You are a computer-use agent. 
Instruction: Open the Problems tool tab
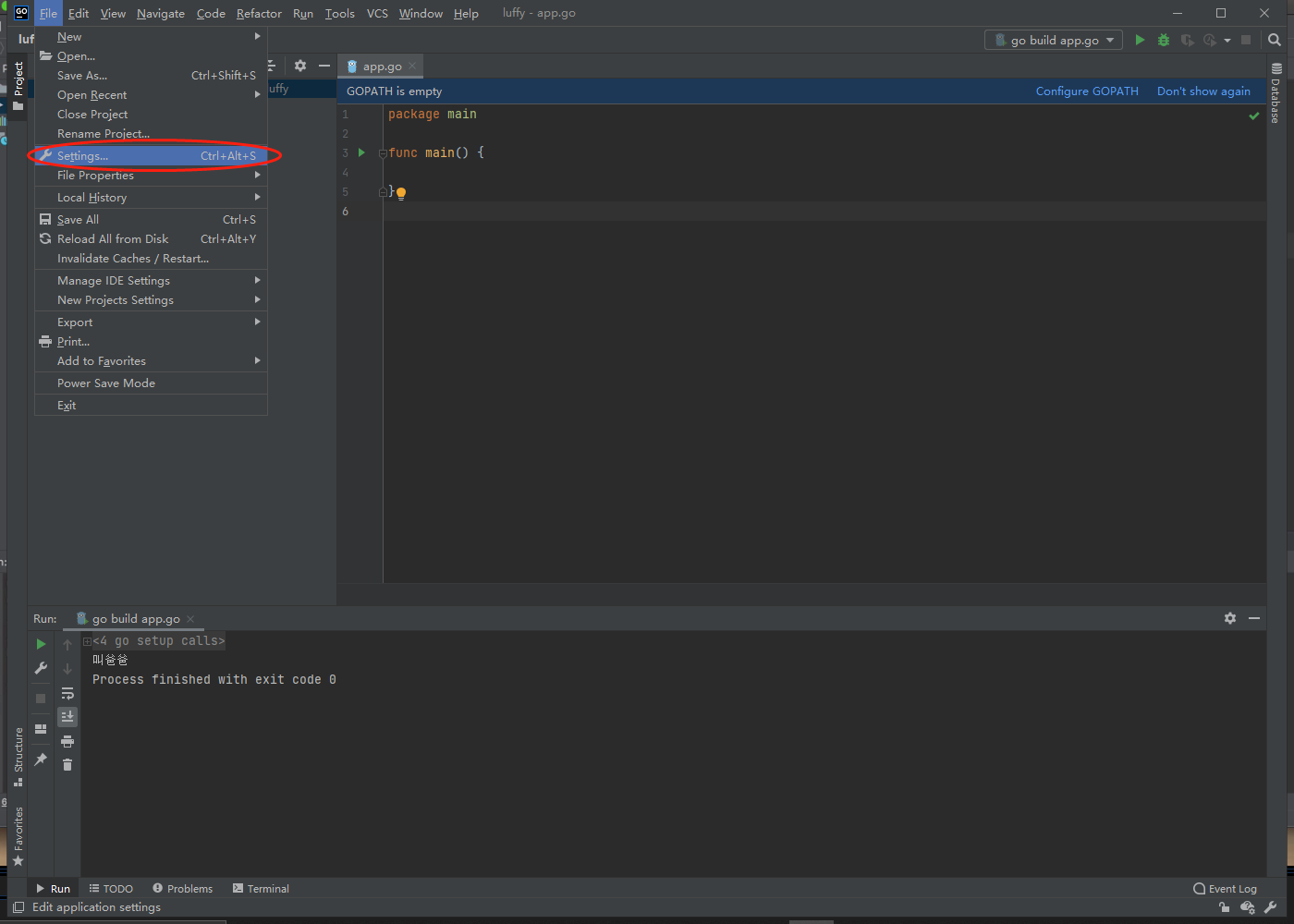[182, 889]
